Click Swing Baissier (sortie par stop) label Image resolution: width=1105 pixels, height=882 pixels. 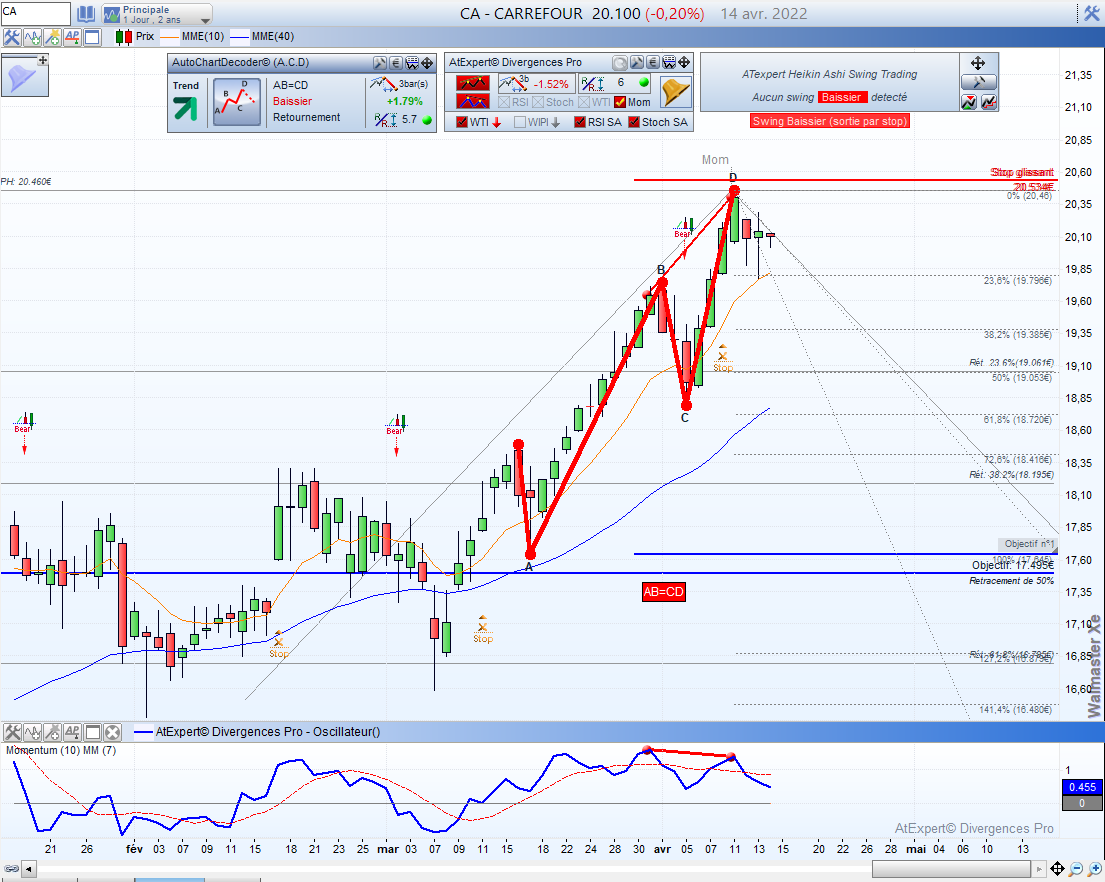pos(829,121)
